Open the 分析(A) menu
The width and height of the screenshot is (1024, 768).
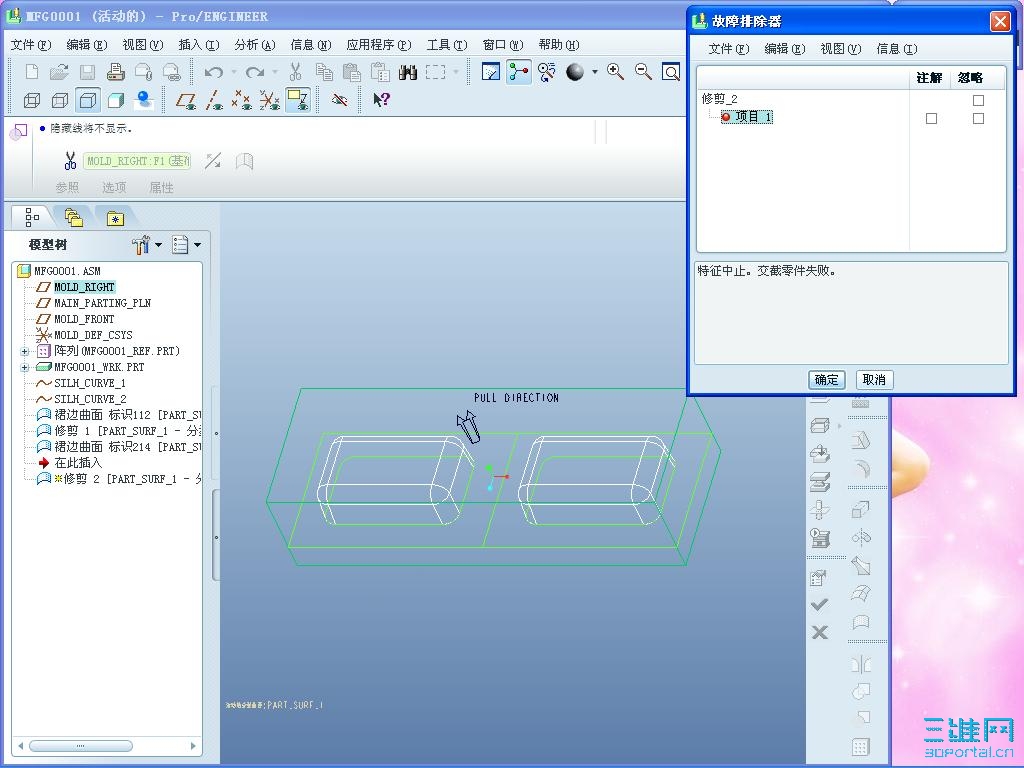click(255, 45)
